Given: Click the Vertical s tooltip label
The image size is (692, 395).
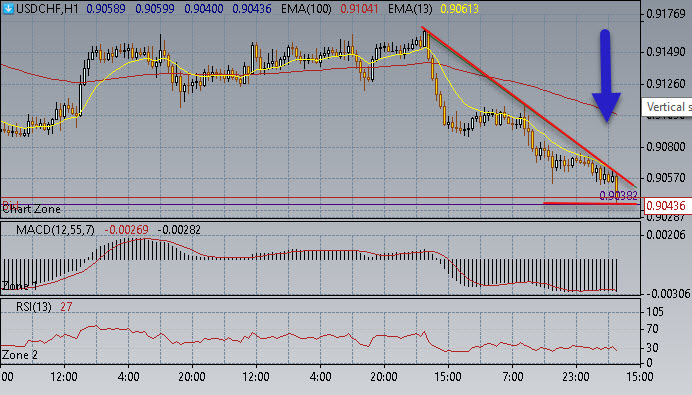Looking at the screenshot, I should tap(667, 107).
